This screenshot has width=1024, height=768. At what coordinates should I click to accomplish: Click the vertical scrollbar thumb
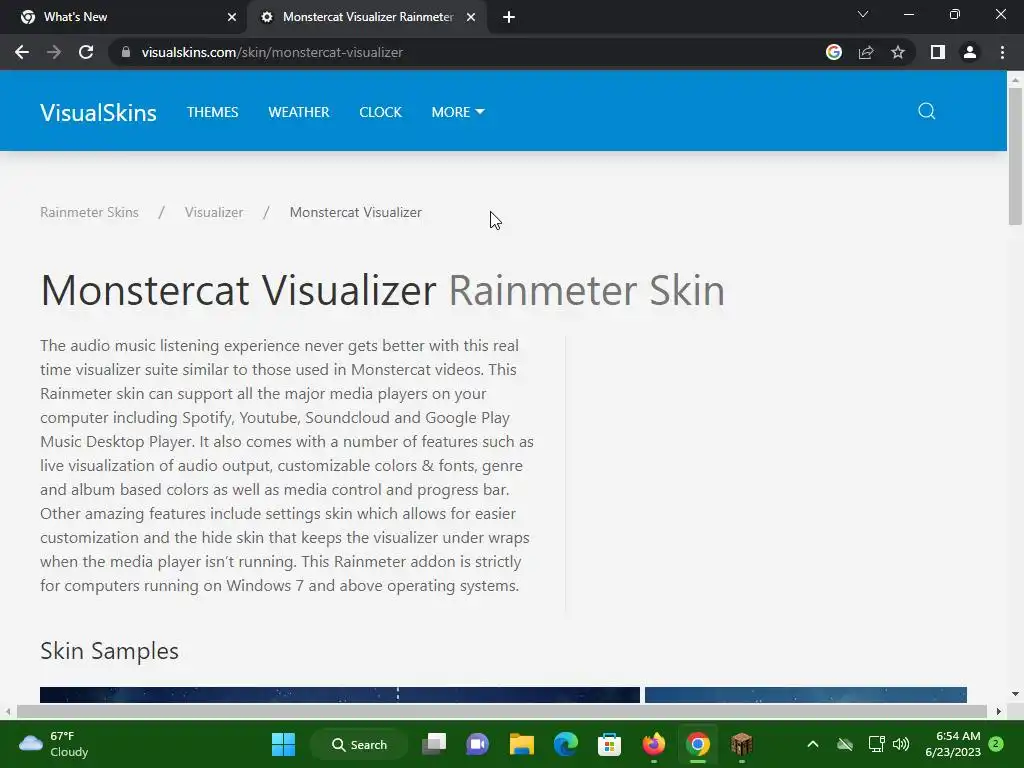point(1015,157)
